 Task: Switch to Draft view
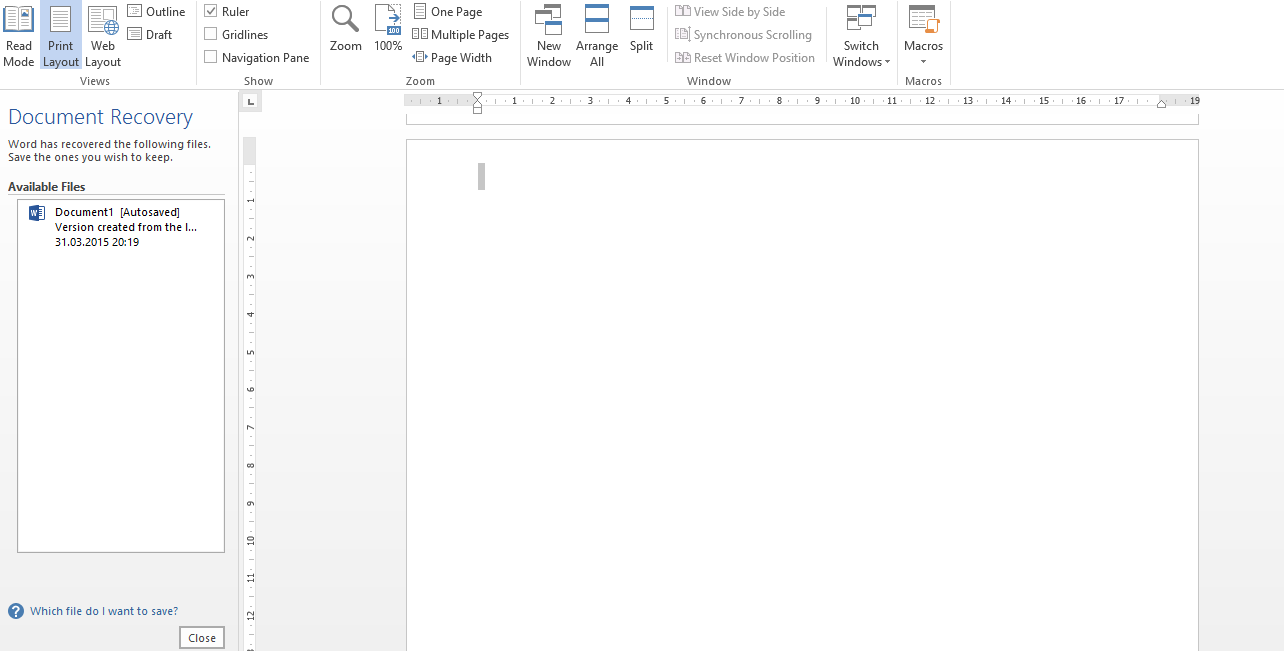[150, 34]
